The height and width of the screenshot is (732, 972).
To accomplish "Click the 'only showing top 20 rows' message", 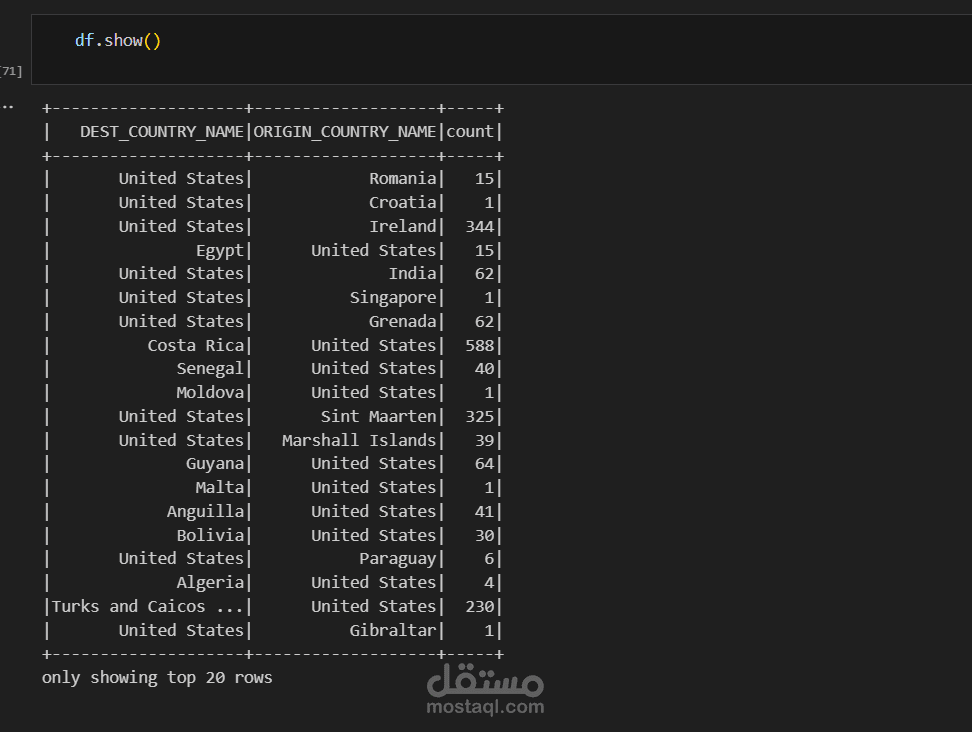I will click(x=155, y=677).
